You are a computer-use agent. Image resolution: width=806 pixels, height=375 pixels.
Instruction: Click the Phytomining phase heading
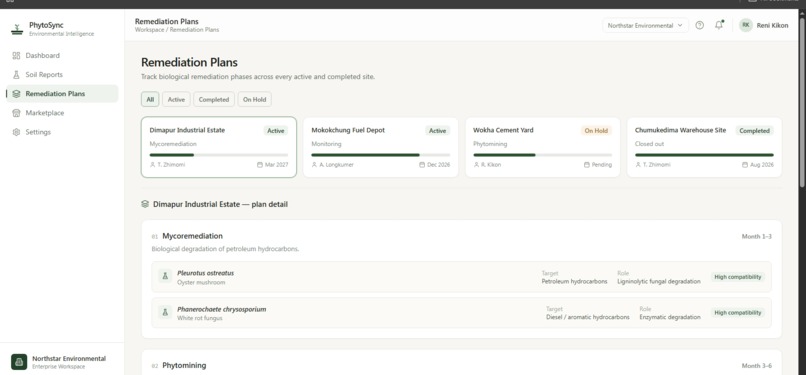pyautogui.click(x=184, y=365)
